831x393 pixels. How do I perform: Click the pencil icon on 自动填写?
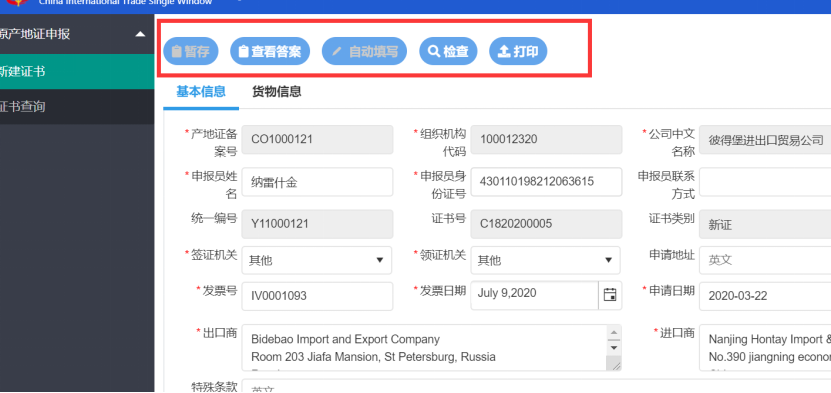point(337,51)
